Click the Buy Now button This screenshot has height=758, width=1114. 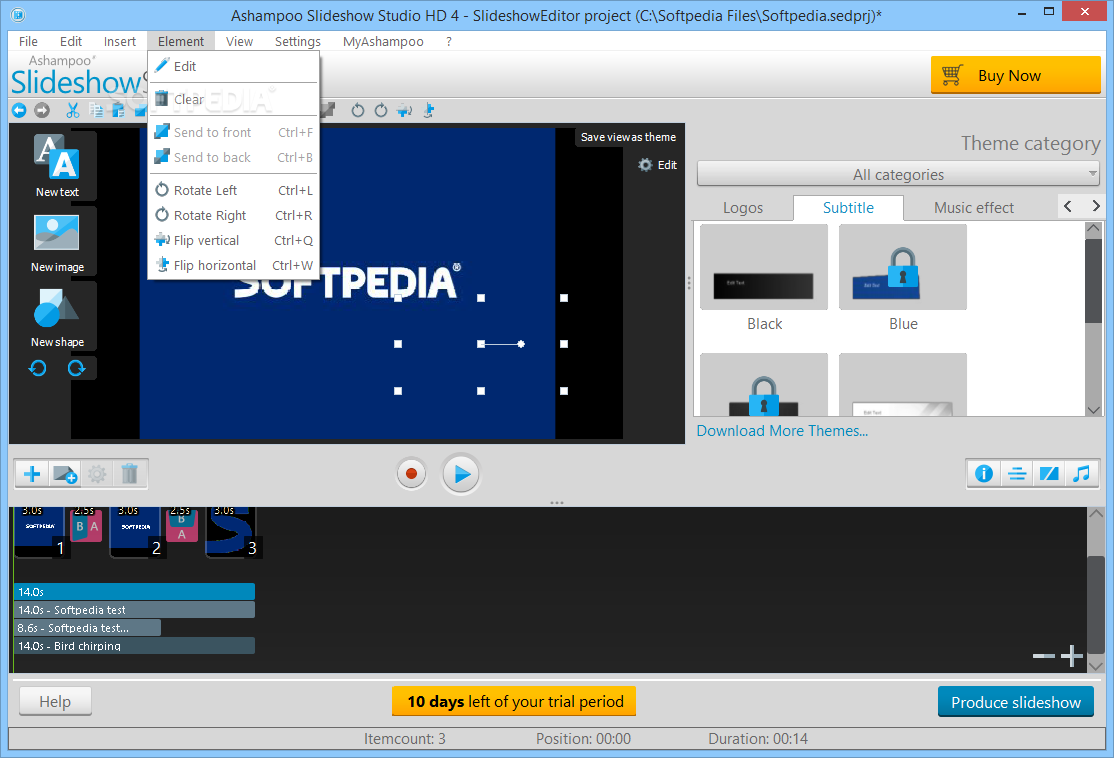[1015, 75]
